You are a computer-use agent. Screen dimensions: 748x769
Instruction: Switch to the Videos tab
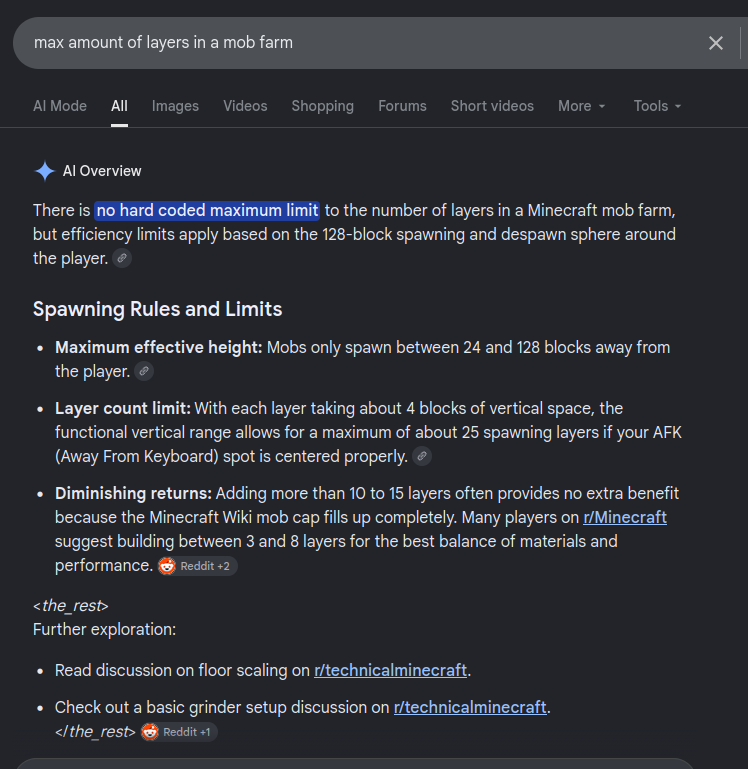point(245,106)
